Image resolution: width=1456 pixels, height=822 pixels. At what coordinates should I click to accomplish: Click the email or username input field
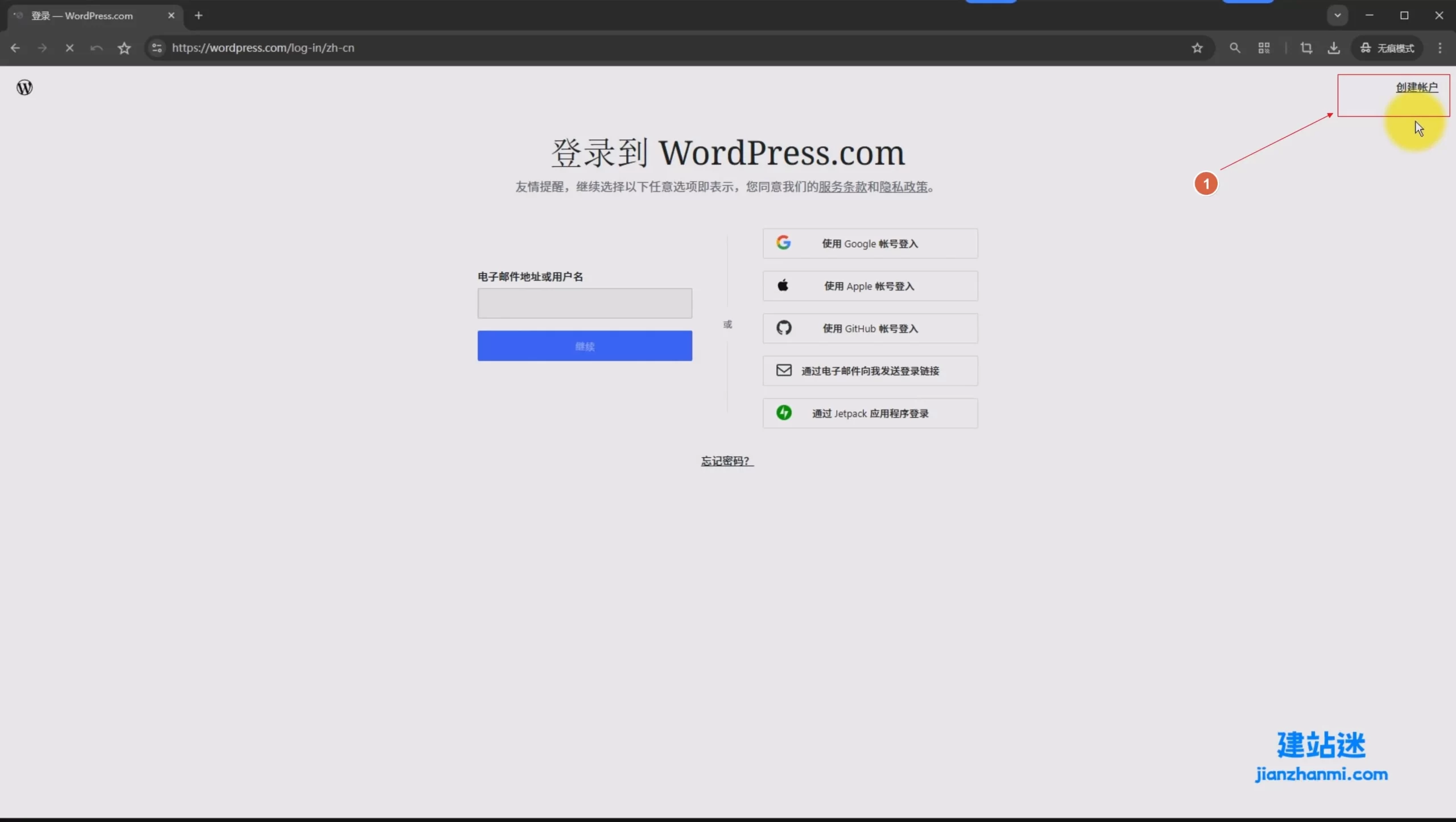585,303
